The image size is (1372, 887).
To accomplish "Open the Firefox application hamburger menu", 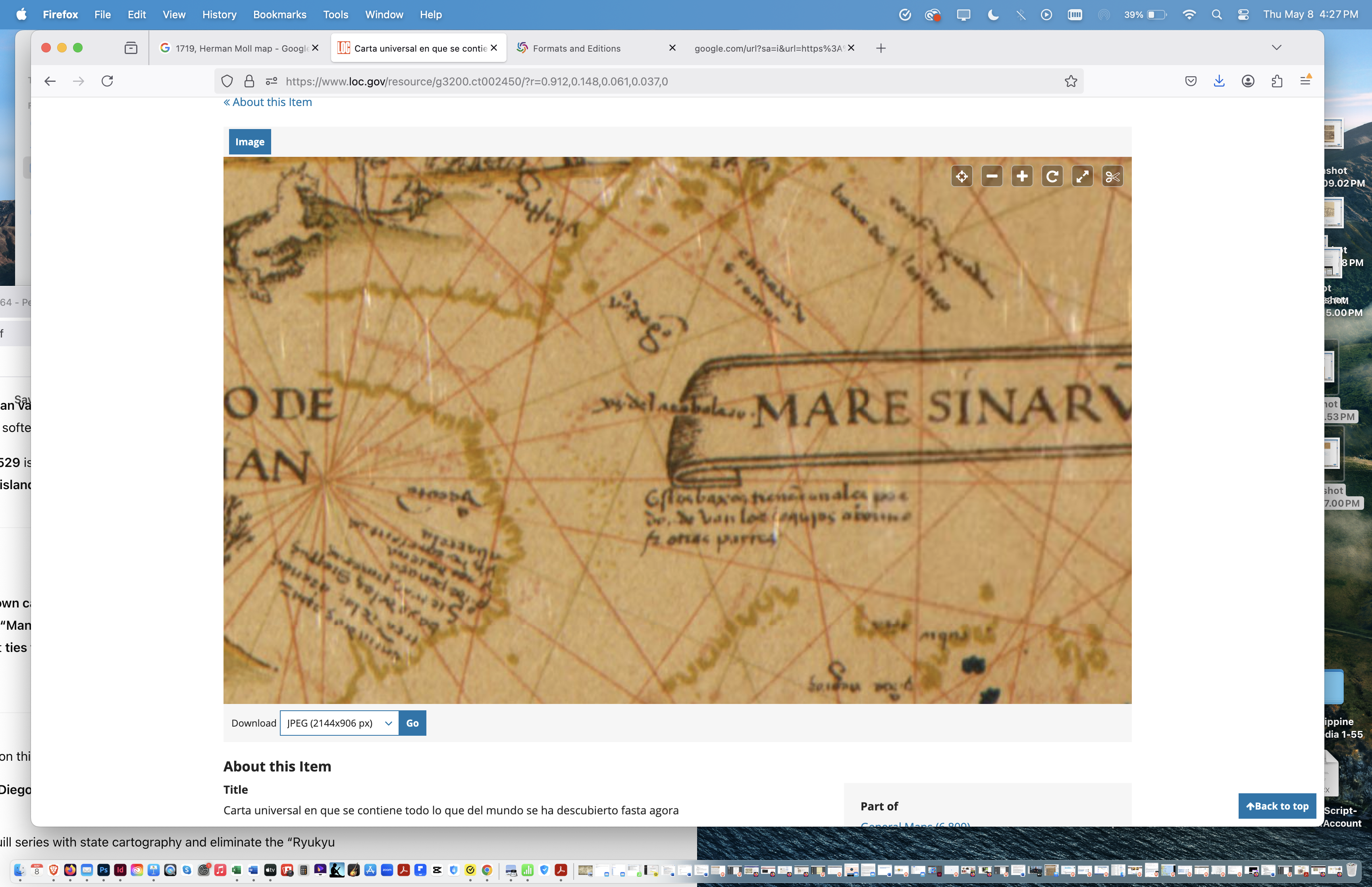I will pyautogui.click(x=1305, y=81).
